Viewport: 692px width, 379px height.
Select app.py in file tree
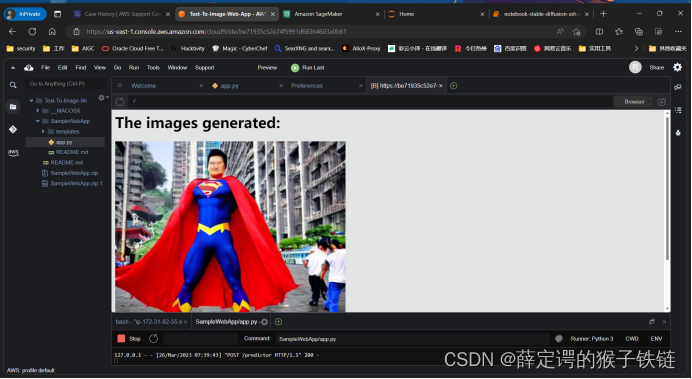tap(65, 142)
